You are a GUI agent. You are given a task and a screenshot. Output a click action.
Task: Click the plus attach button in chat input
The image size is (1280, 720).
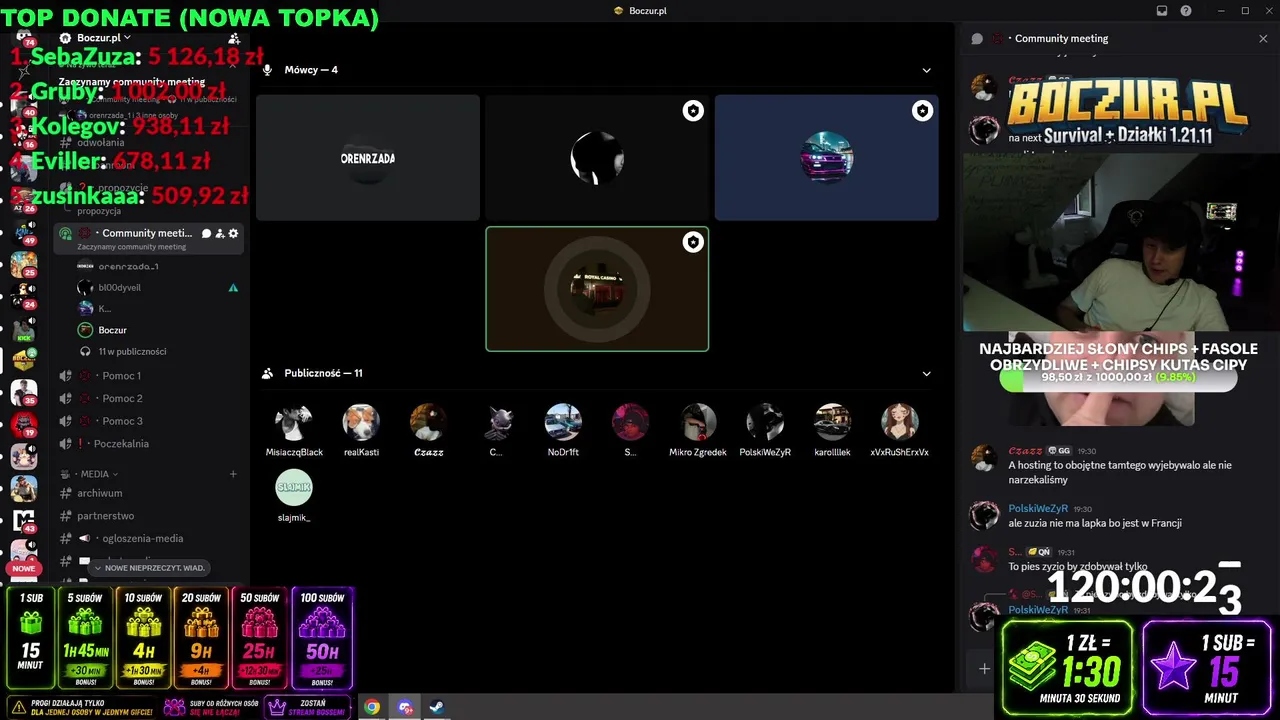click(x=984, y=668)
